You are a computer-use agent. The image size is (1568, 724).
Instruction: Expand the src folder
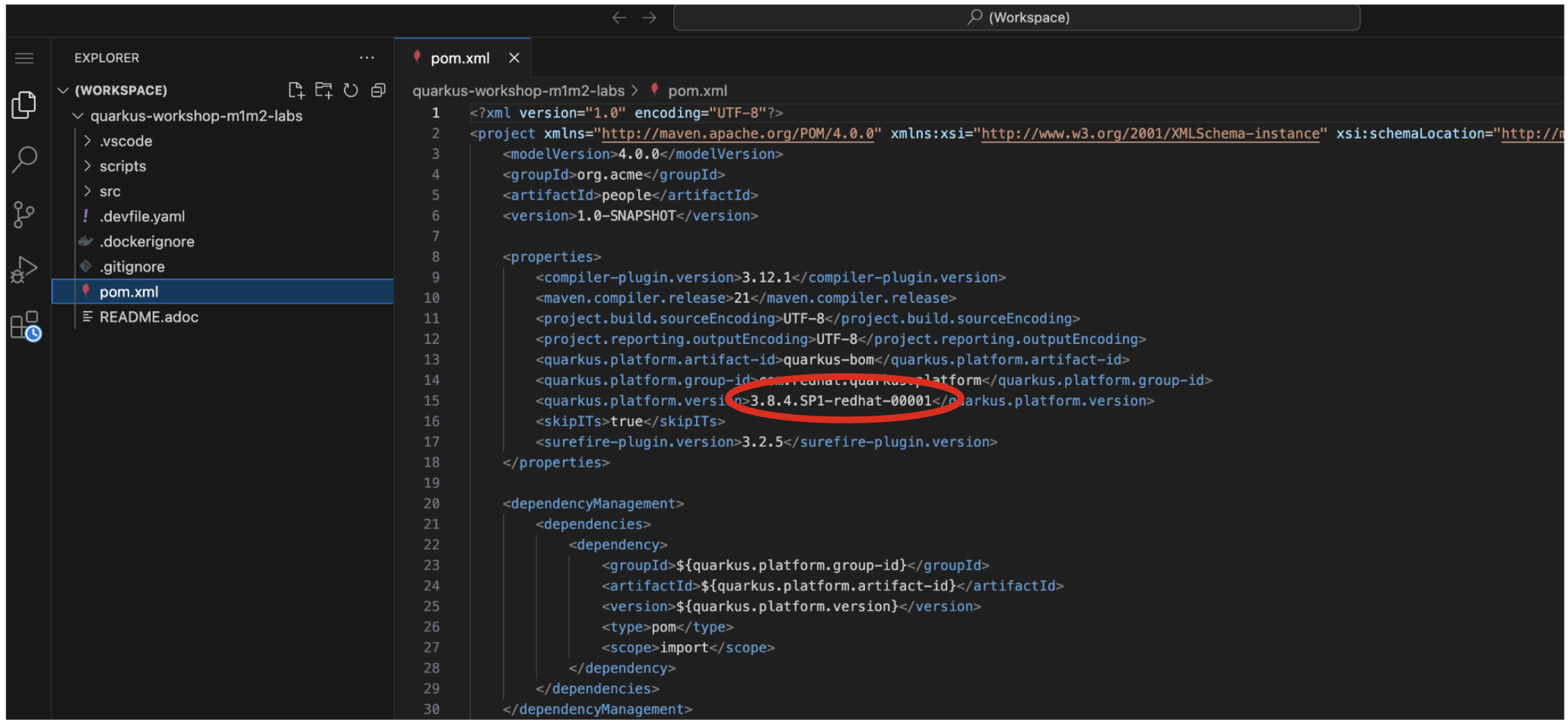[223, 191]
